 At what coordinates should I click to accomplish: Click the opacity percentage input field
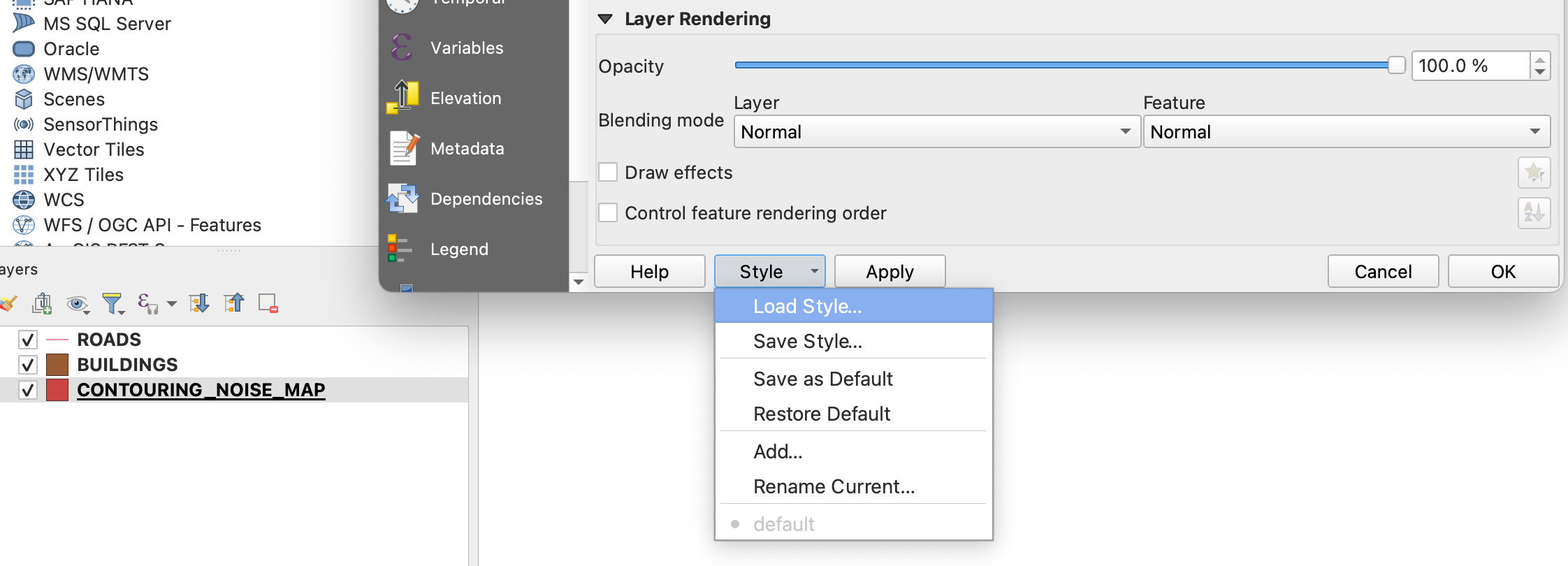(1471, 66)
